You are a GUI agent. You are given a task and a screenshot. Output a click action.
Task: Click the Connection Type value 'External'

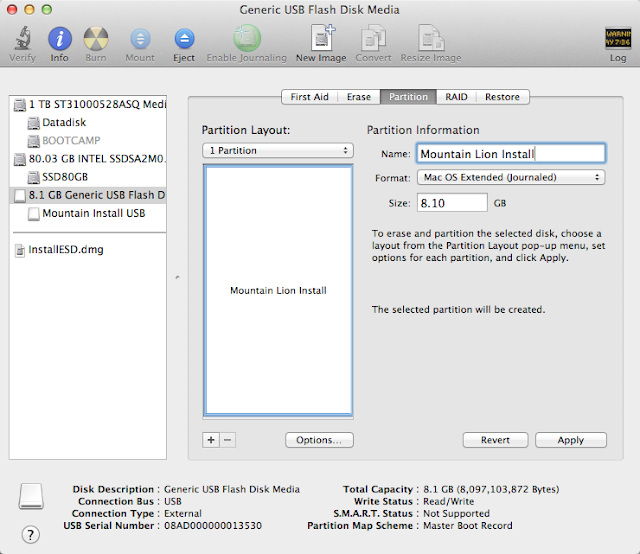(x=183, y=514)
